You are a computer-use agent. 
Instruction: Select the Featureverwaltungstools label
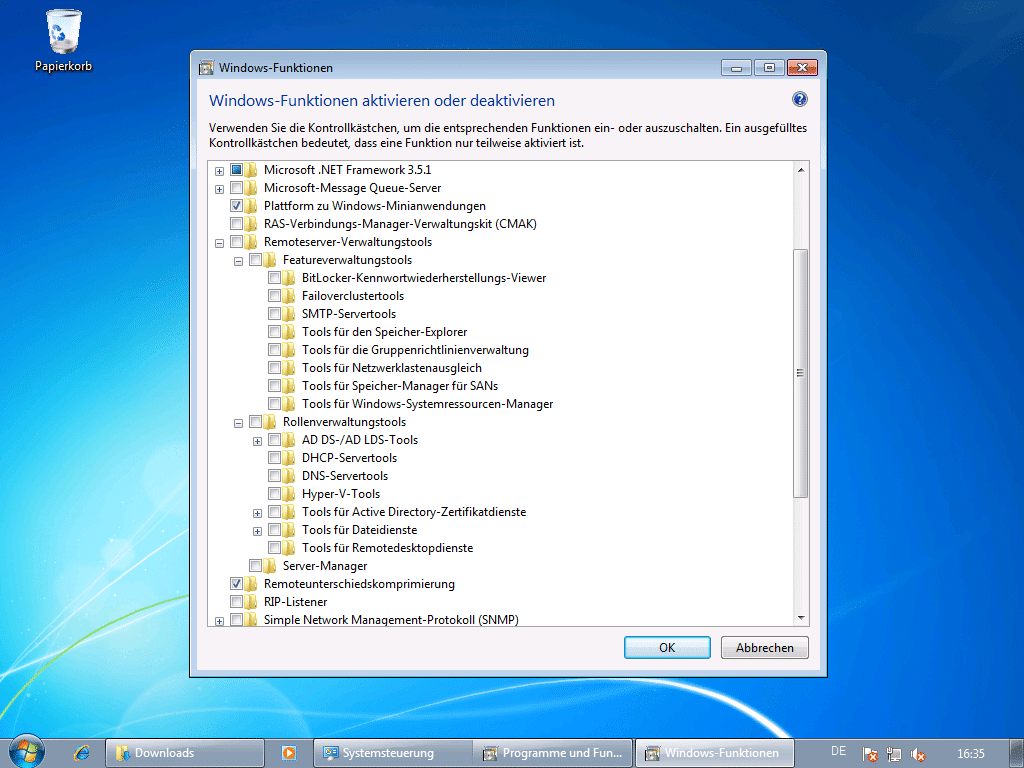point(347,260)
